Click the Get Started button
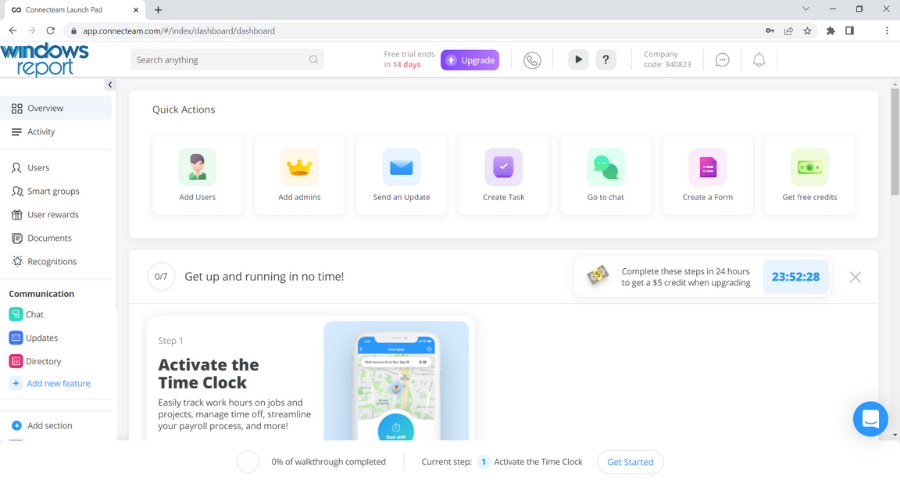 [630, 462]
